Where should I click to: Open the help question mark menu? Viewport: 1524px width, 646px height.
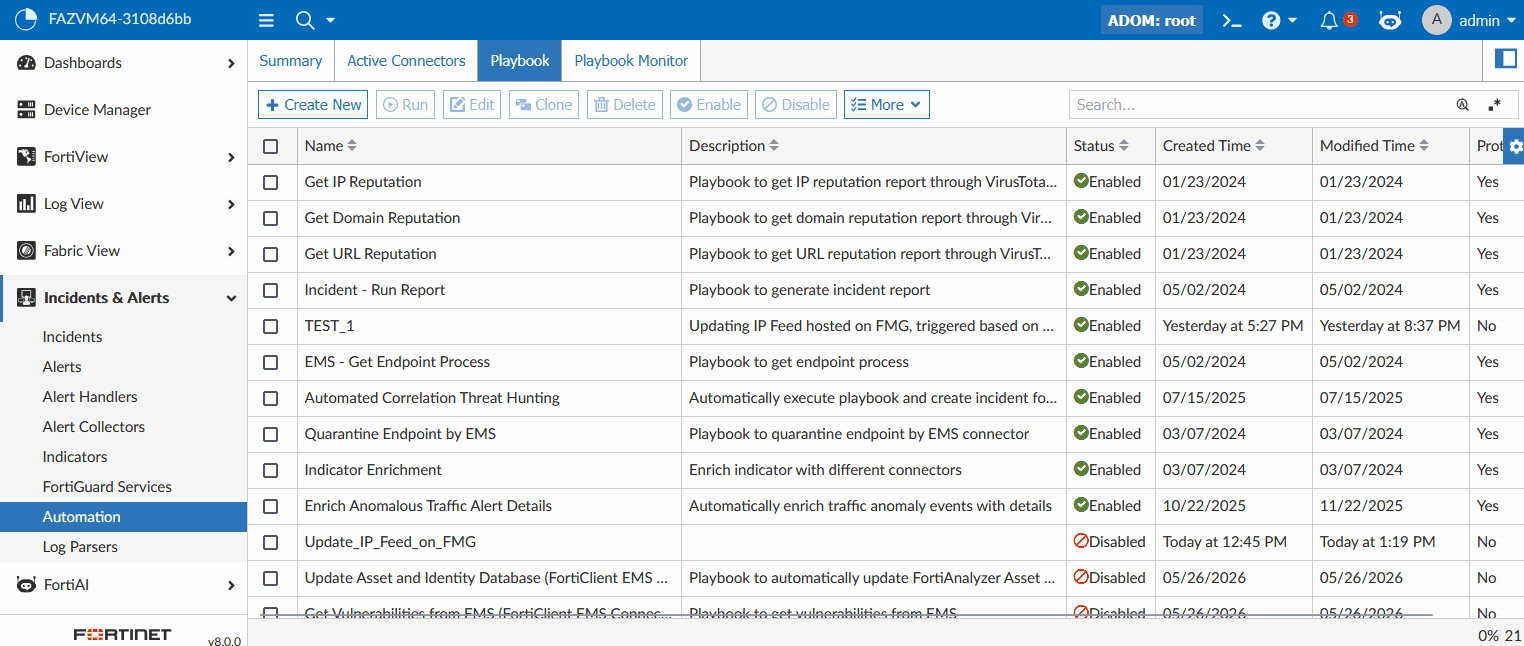click(1279, 20)
